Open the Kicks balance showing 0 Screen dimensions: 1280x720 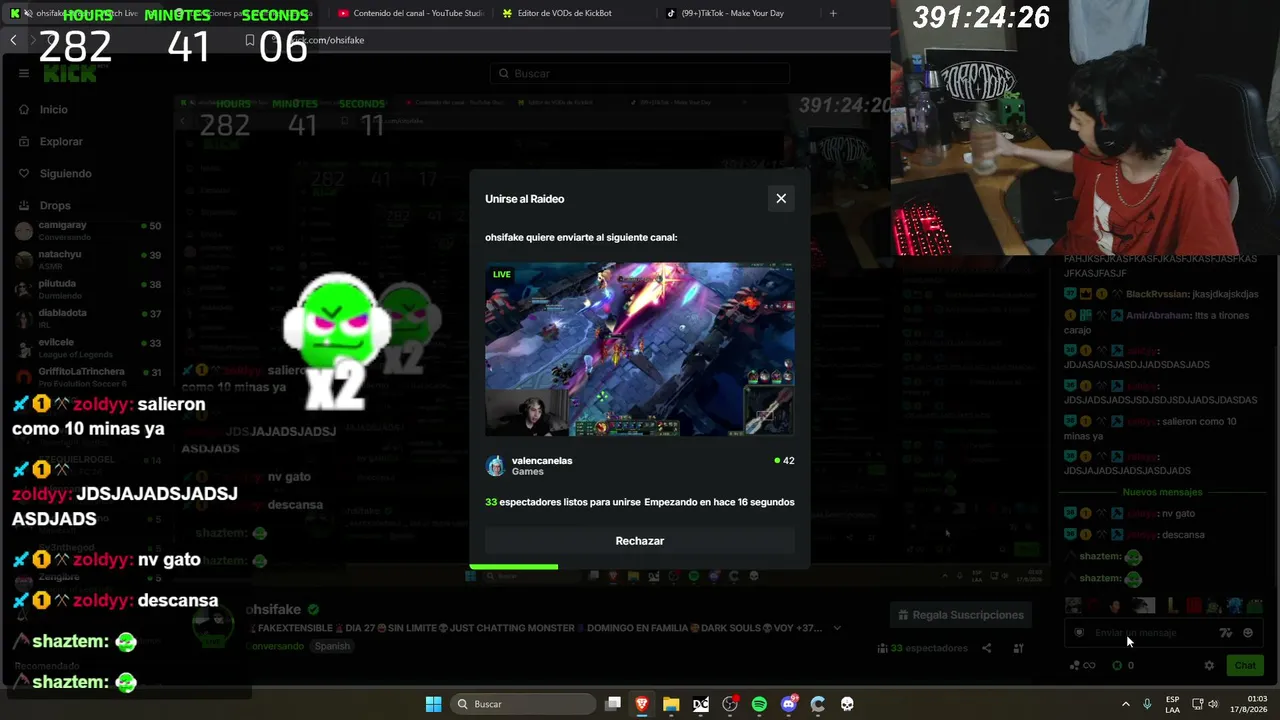[x=1123, y=665]
